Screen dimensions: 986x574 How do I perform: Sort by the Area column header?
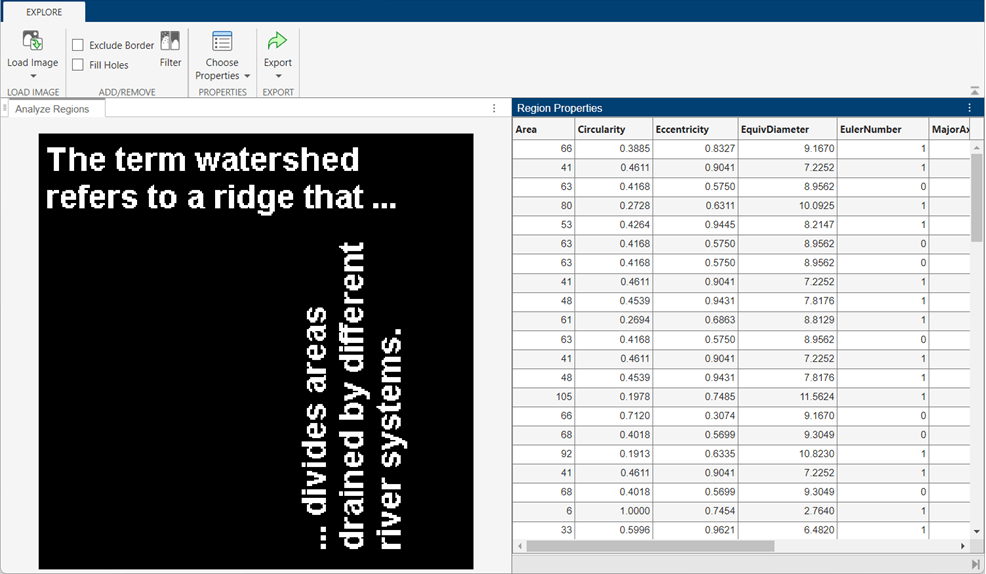pyautogui.click(x=543, y=129)
